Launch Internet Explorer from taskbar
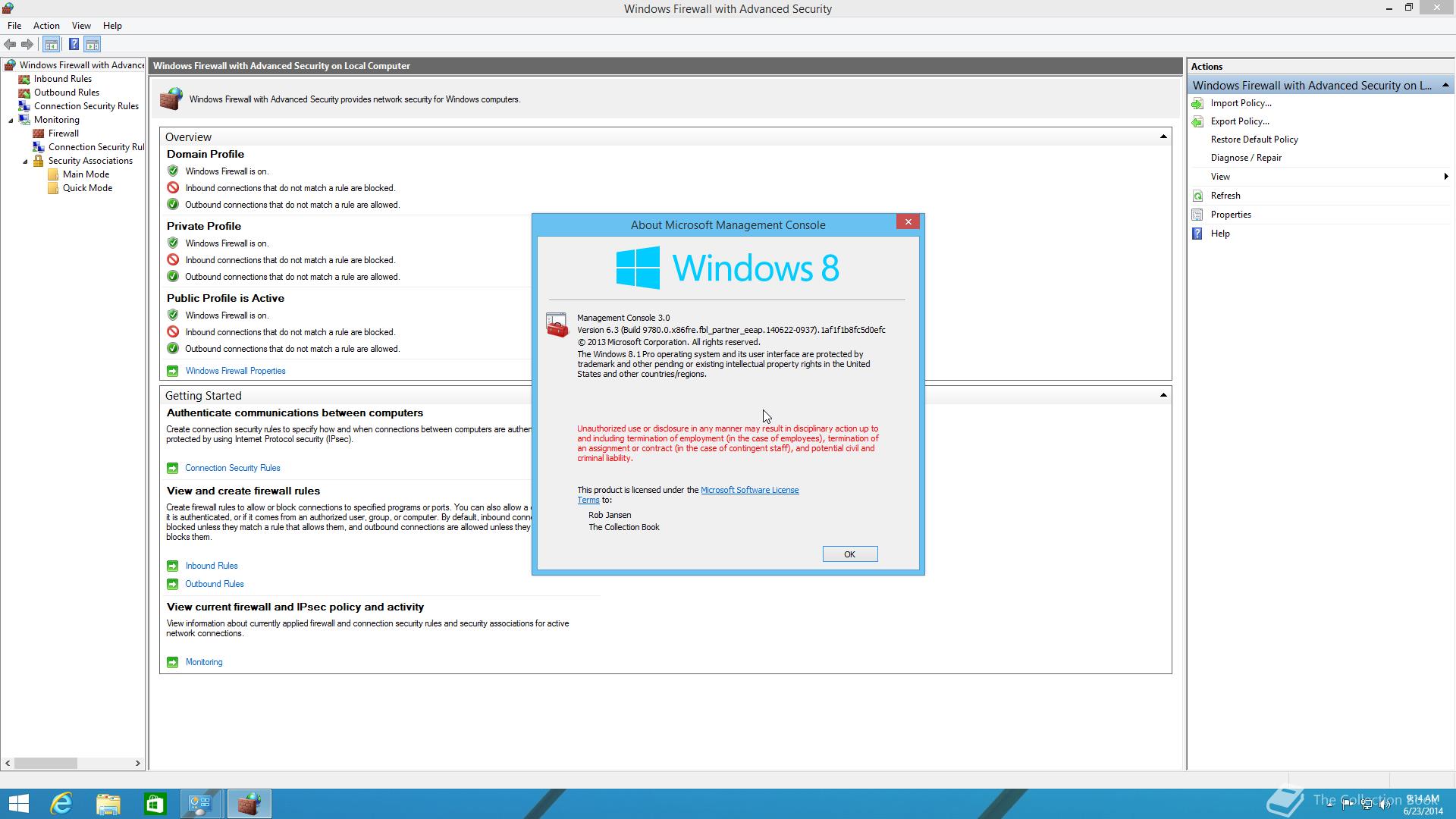This screenshot has width=1456, height=819. [61, 804]
